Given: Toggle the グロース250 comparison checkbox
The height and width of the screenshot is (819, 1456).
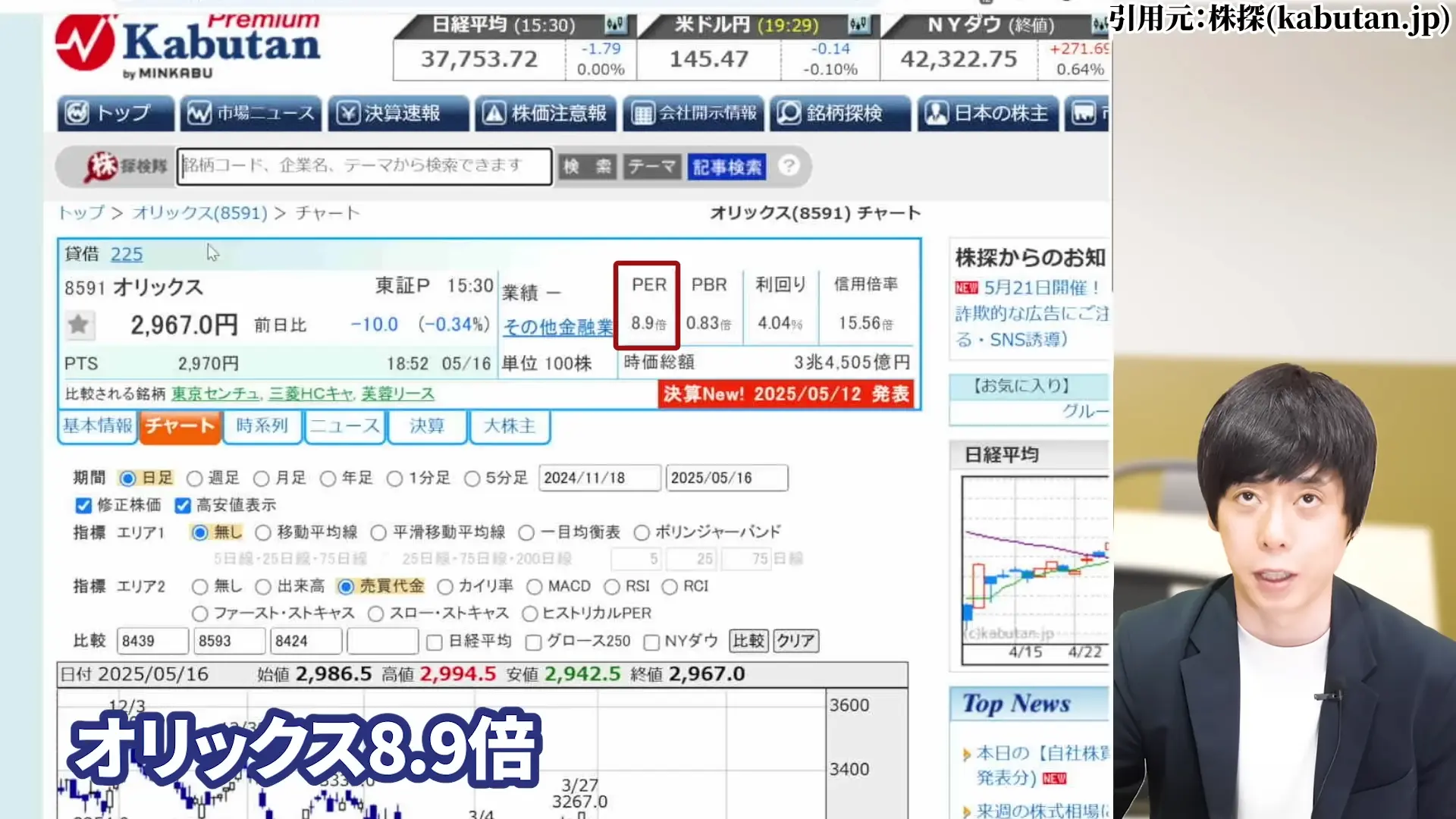Looking at the screenshot, I should 533,643.
